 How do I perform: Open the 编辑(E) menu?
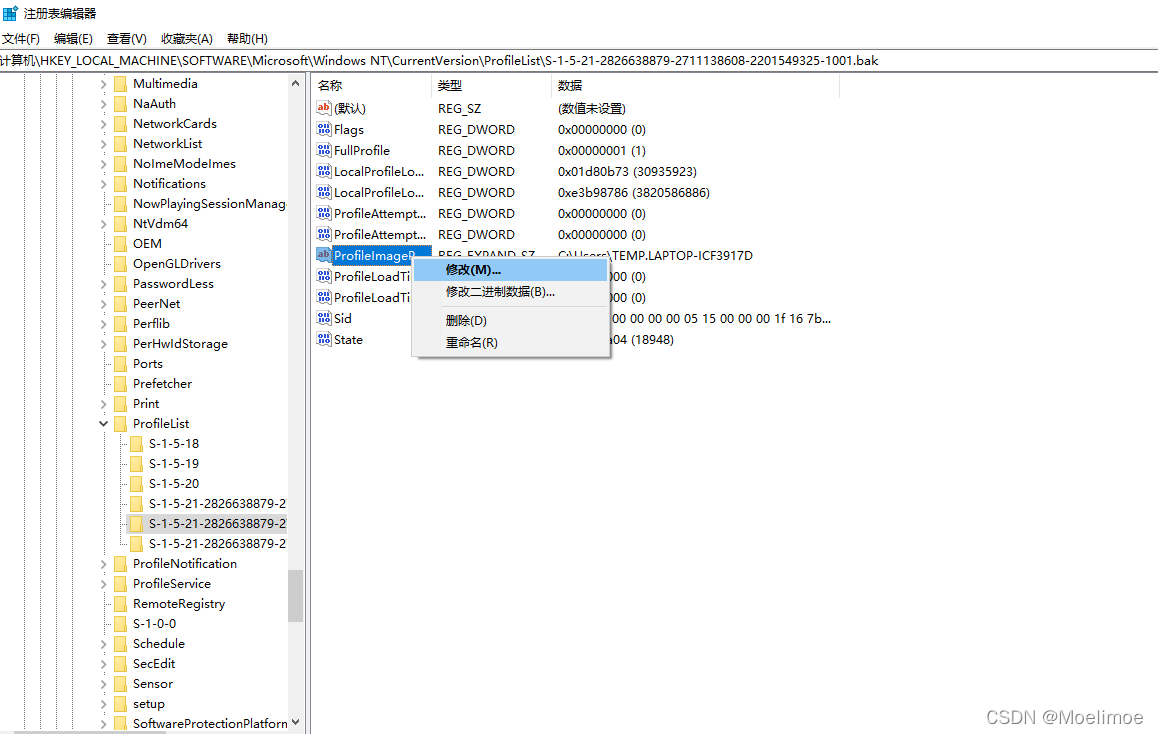point(73,38)
